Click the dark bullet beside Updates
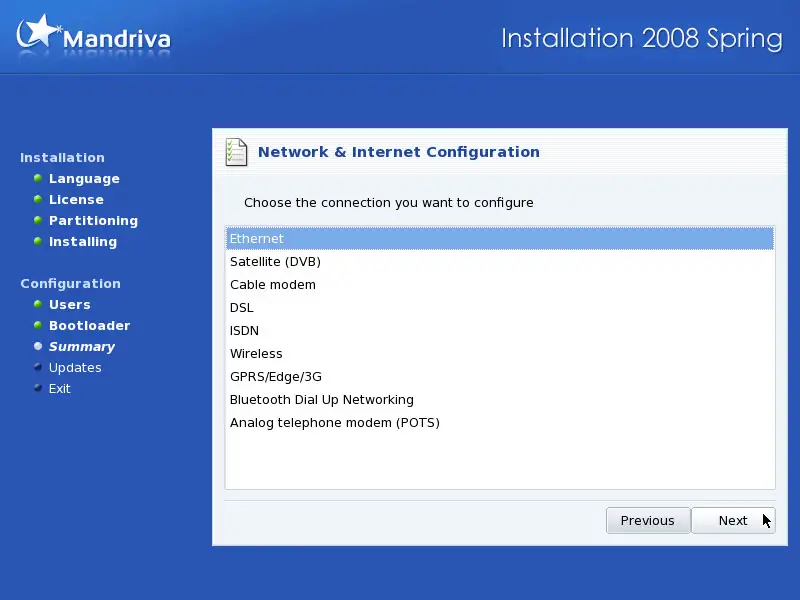800x600 pixels. click(x=38, y=367)
